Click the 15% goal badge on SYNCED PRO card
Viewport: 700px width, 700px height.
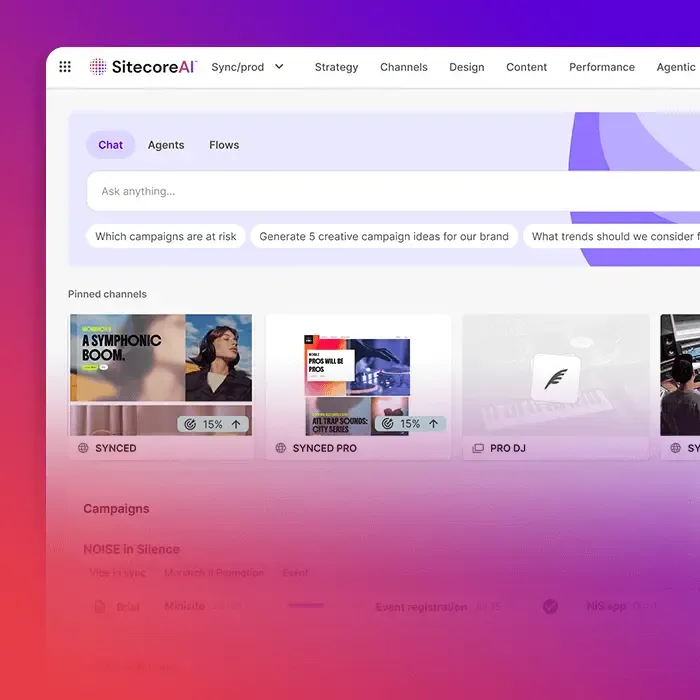pos(410,424)
